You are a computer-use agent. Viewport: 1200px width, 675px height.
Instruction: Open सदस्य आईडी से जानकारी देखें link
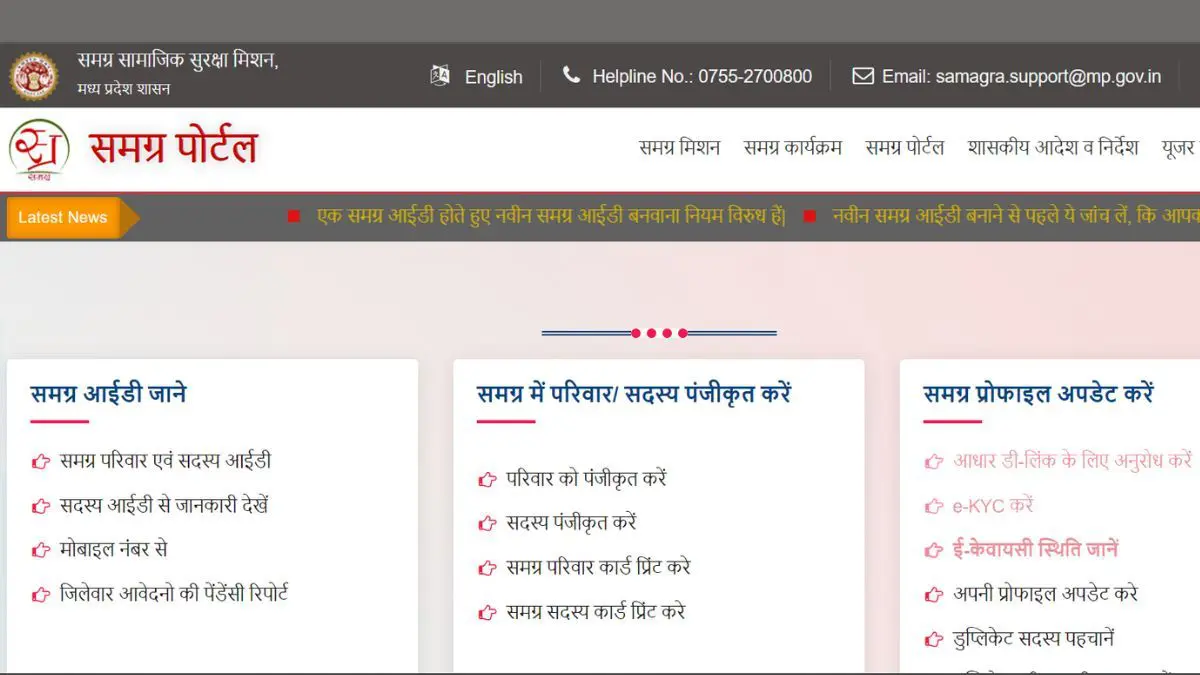click(x=164, y=505)
